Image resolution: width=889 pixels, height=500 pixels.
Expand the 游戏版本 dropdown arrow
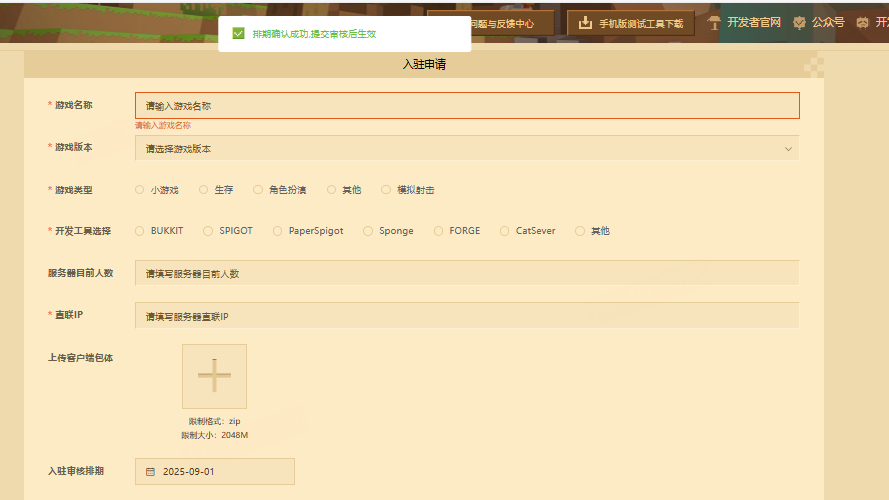(788, 148)
